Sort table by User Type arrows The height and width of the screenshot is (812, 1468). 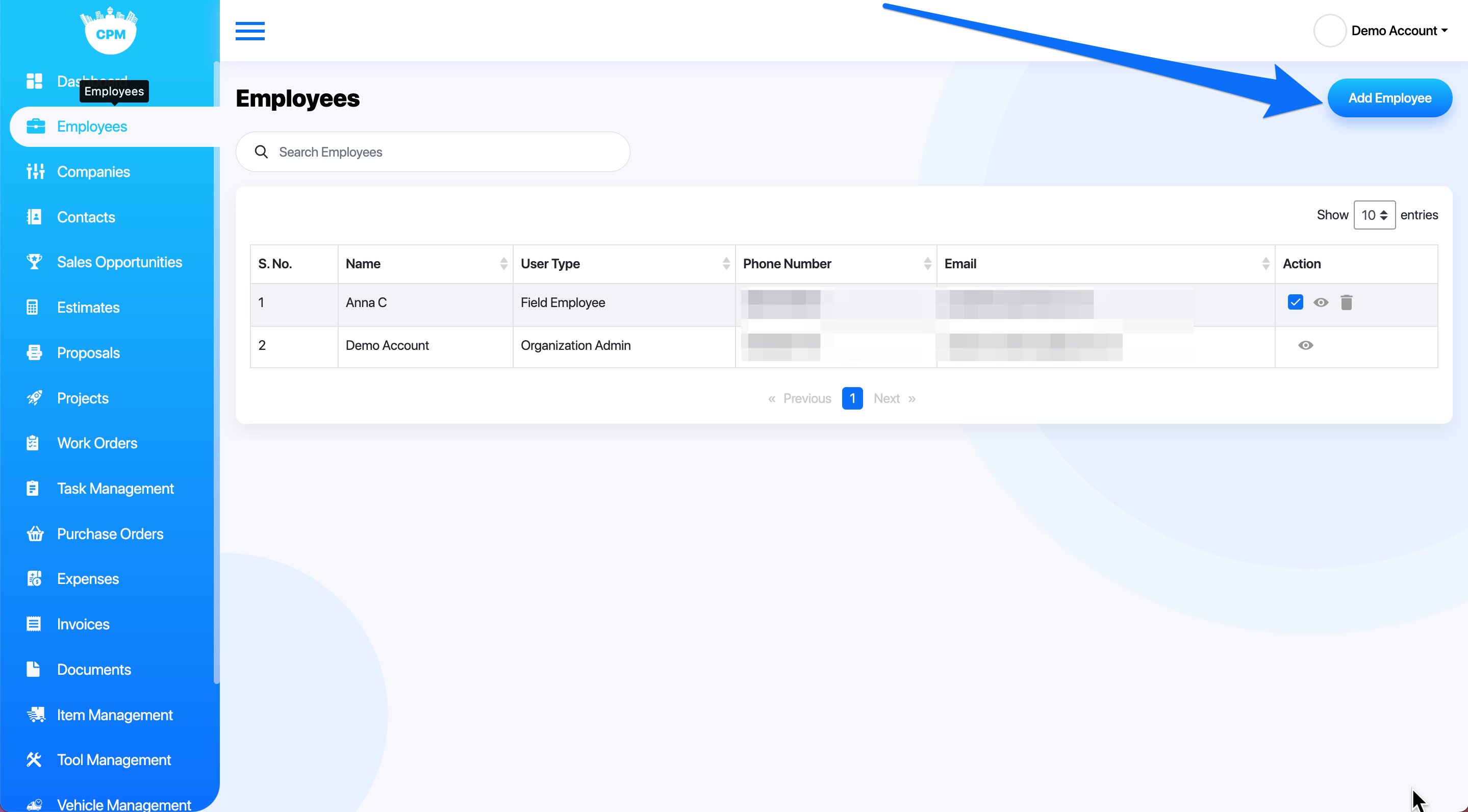point(726,263)
